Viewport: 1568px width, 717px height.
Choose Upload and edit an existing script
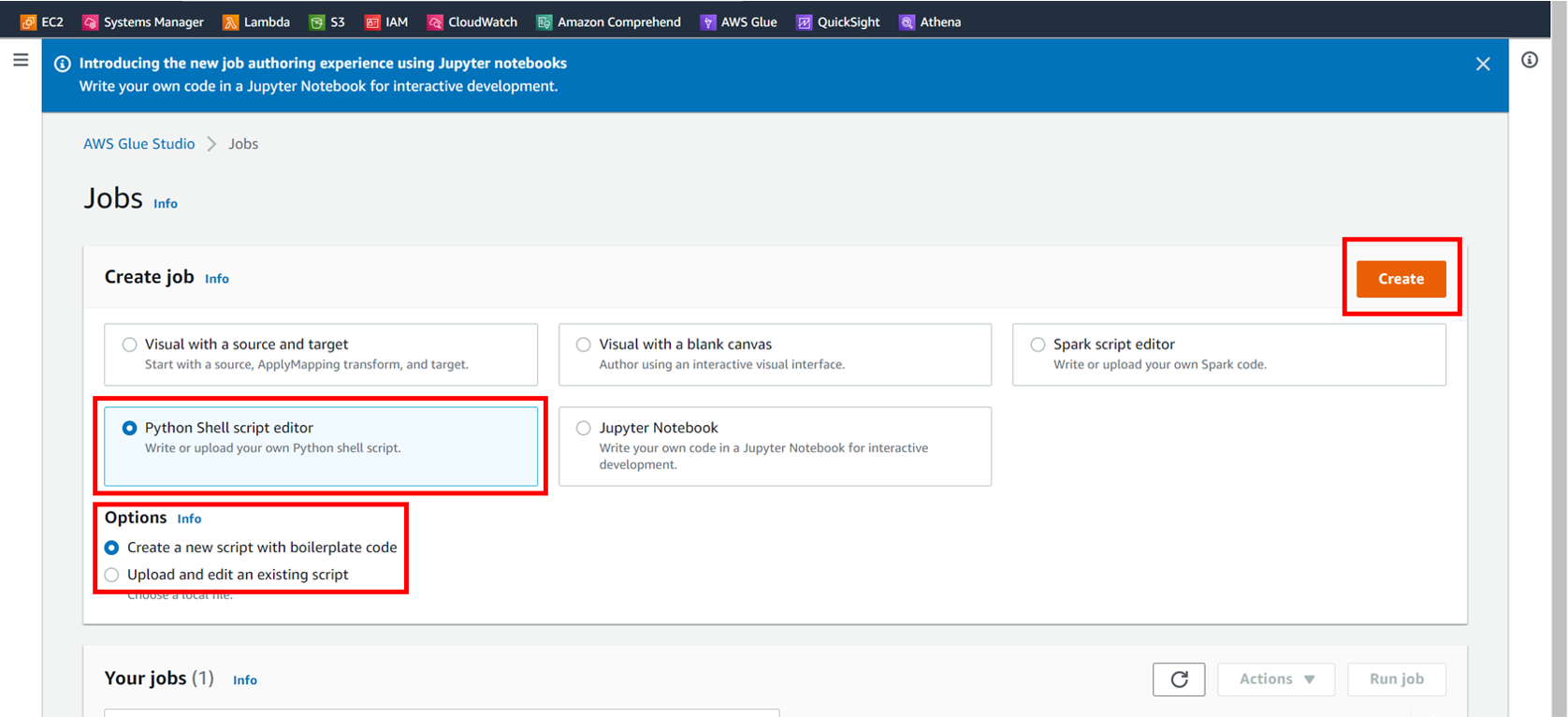(112, 575)
